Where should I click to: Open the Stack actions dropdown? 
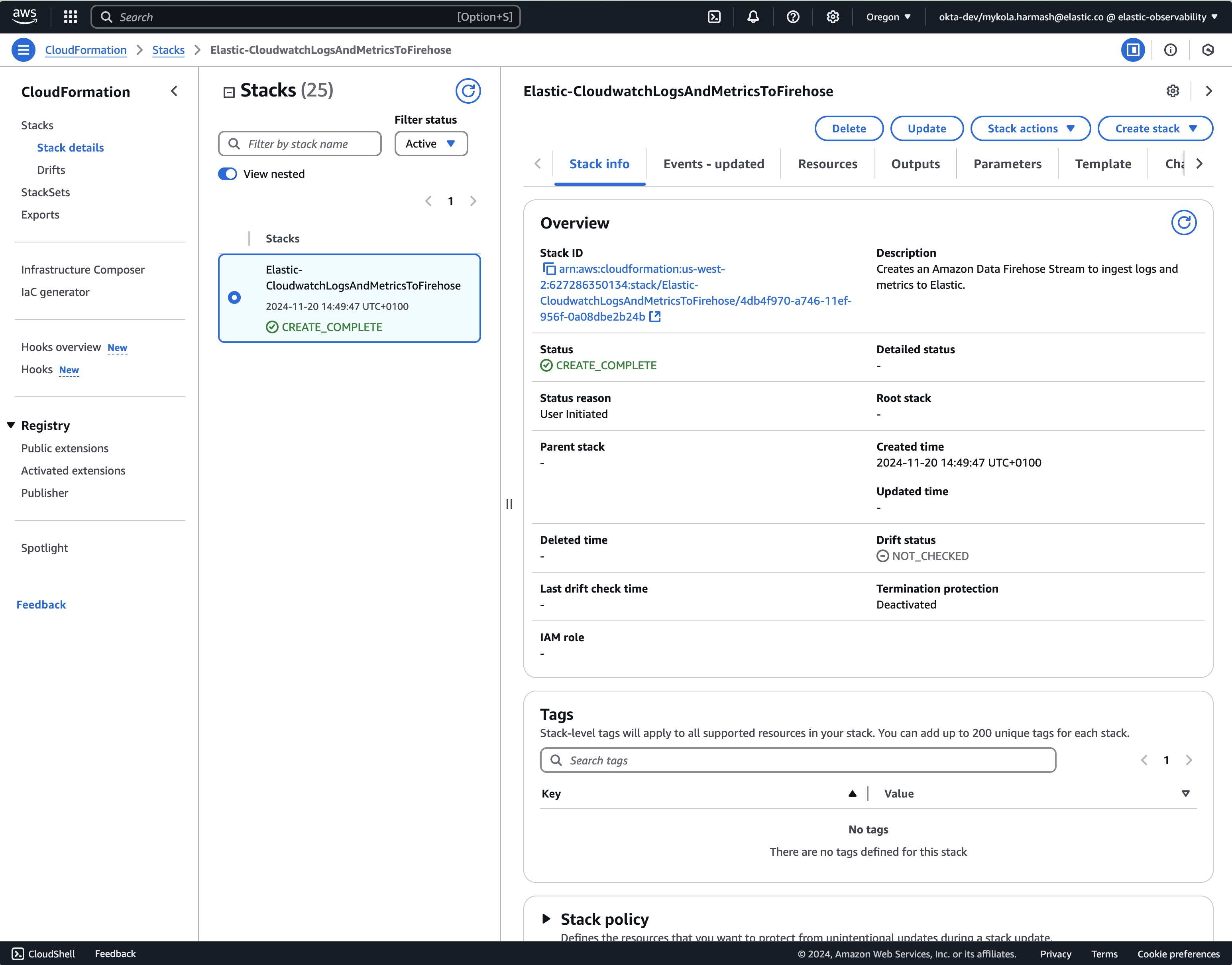click(x=1030, y=128)
